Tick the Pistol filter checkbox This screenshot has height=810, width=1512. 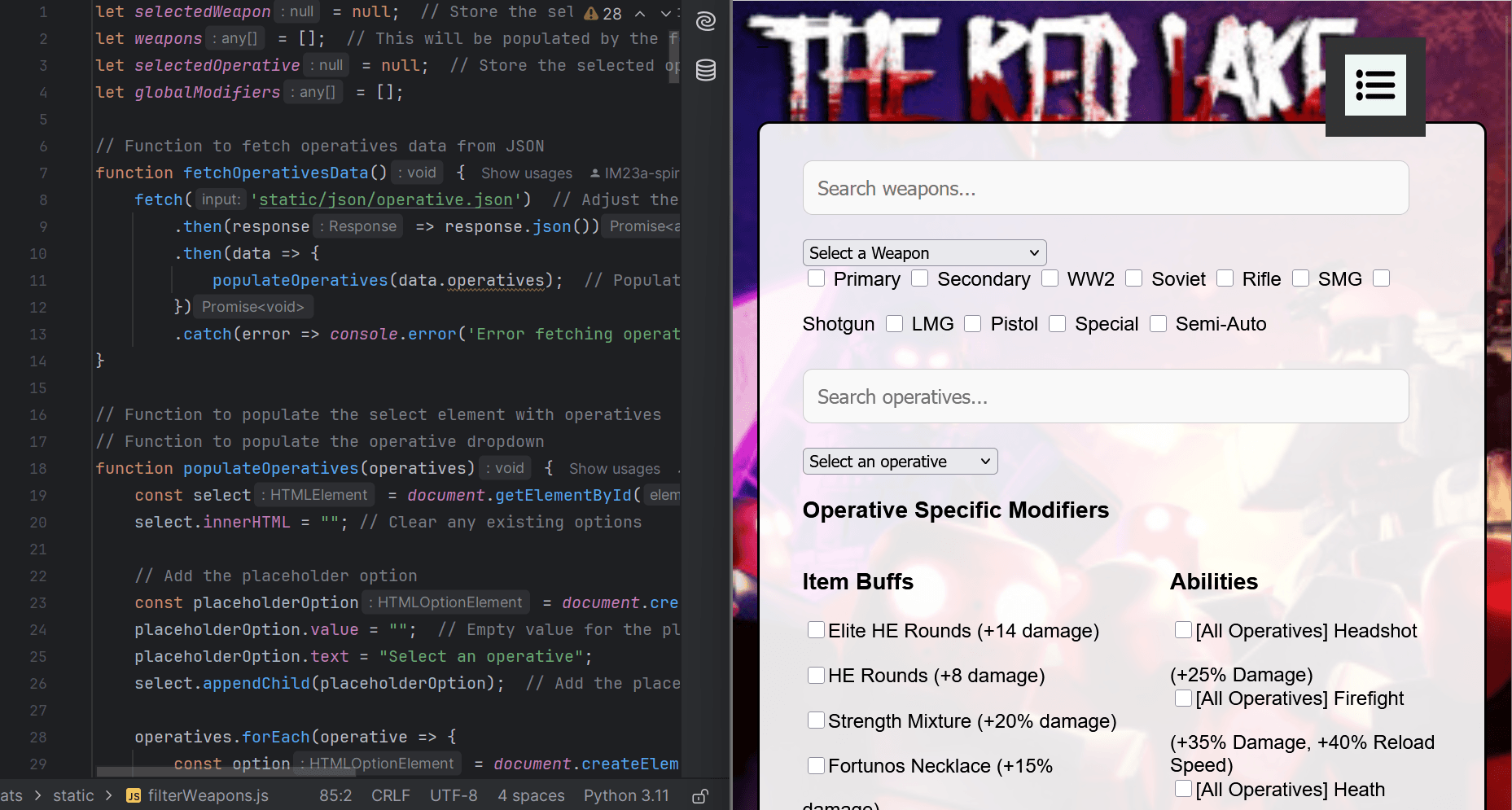tap(972, 324)
